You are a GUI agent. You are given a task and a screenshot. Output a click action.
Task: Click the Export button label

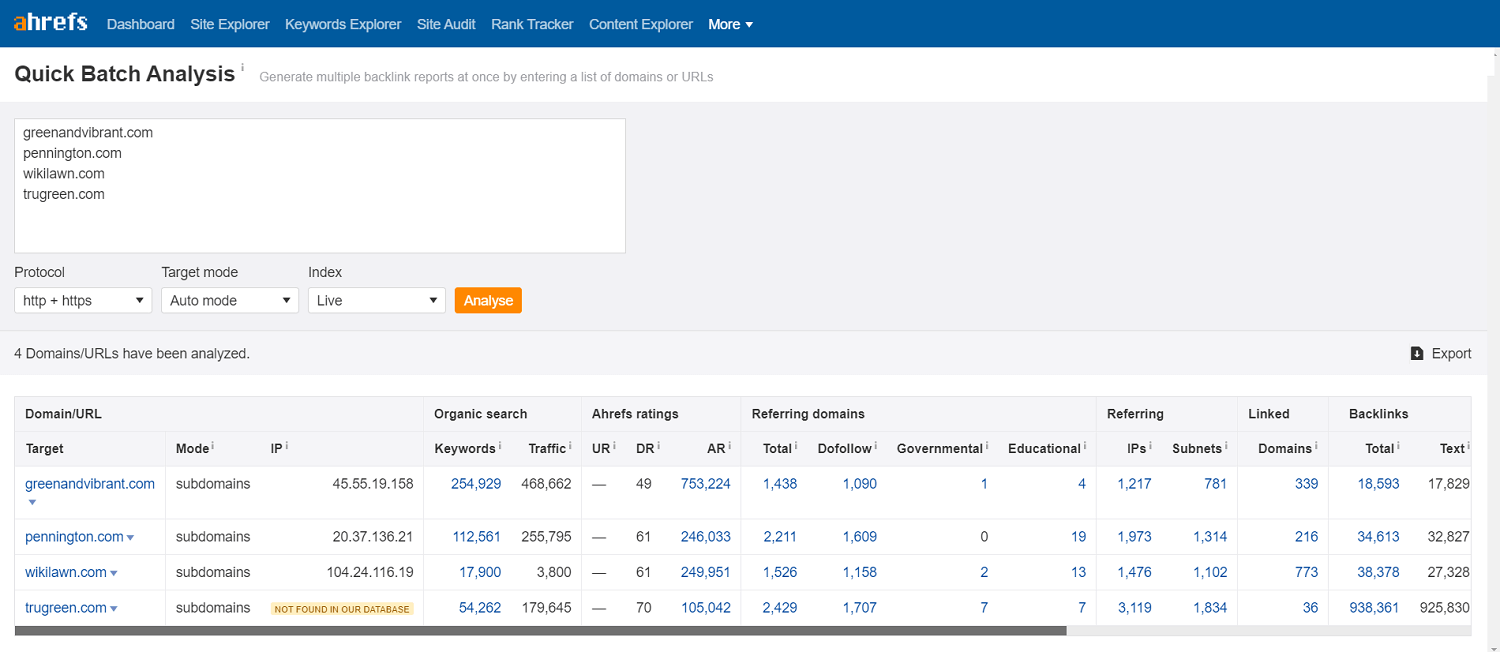click(x=1451, y=353)
